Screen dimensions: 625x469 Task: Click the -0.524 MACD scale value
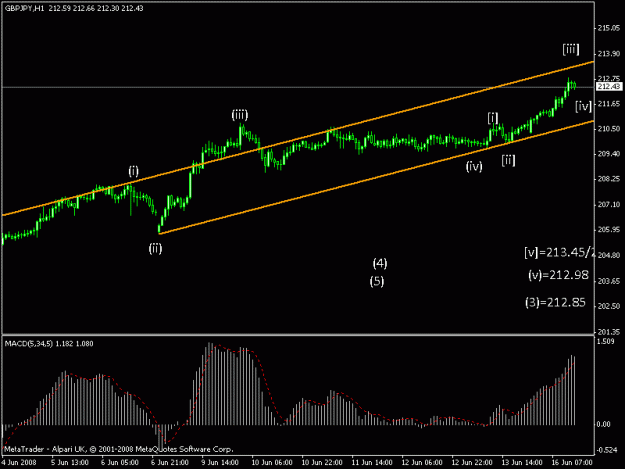pos(607,450)
